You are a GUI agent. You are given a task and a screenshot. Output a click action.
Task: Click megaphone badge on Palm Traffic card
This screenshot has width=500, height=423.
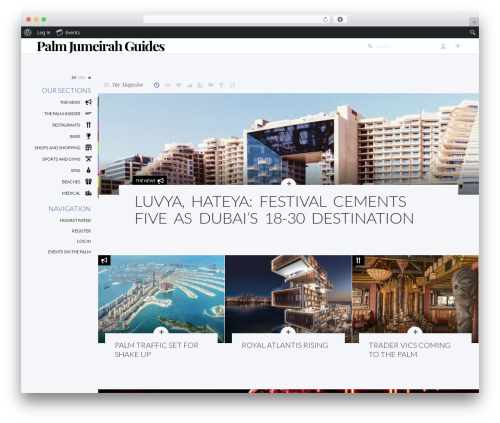click(x=104, y=260)
